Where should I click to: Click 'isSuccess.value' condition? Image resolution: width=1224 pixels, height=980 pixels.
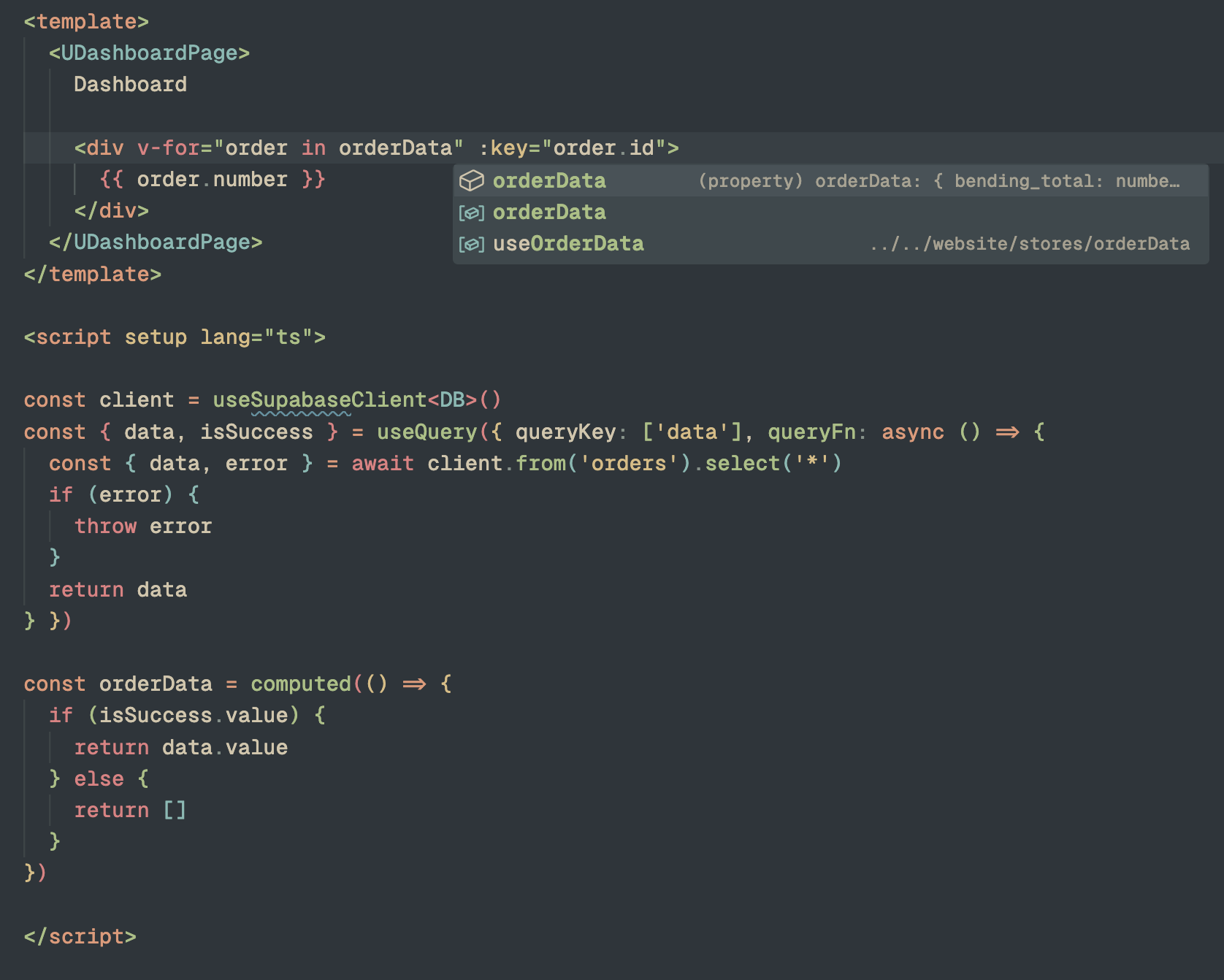coord(194,716)
